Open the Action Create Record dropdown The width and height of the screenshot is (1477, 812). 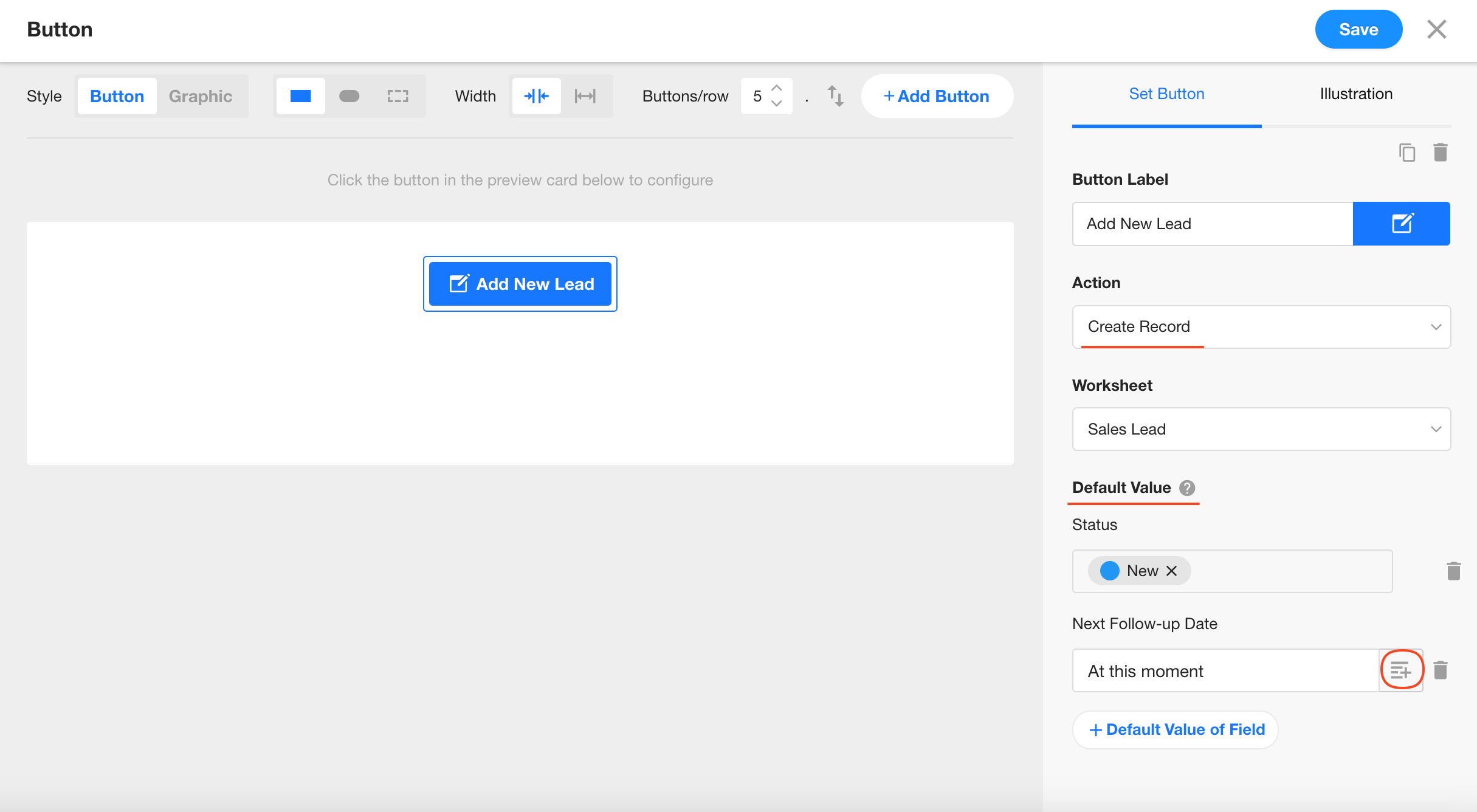1261,327
